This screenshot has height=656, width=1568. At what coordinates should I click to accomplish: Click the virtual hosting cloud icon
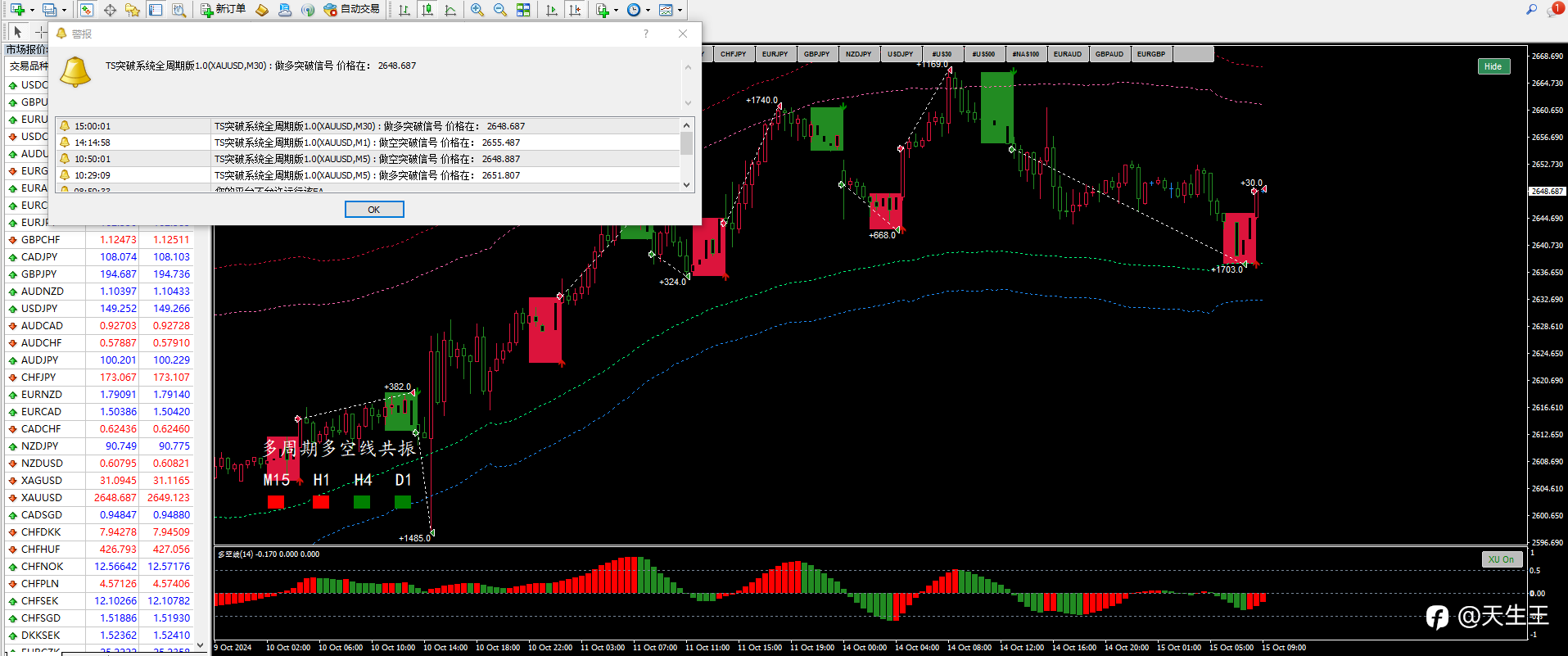[x=285, y=10]
